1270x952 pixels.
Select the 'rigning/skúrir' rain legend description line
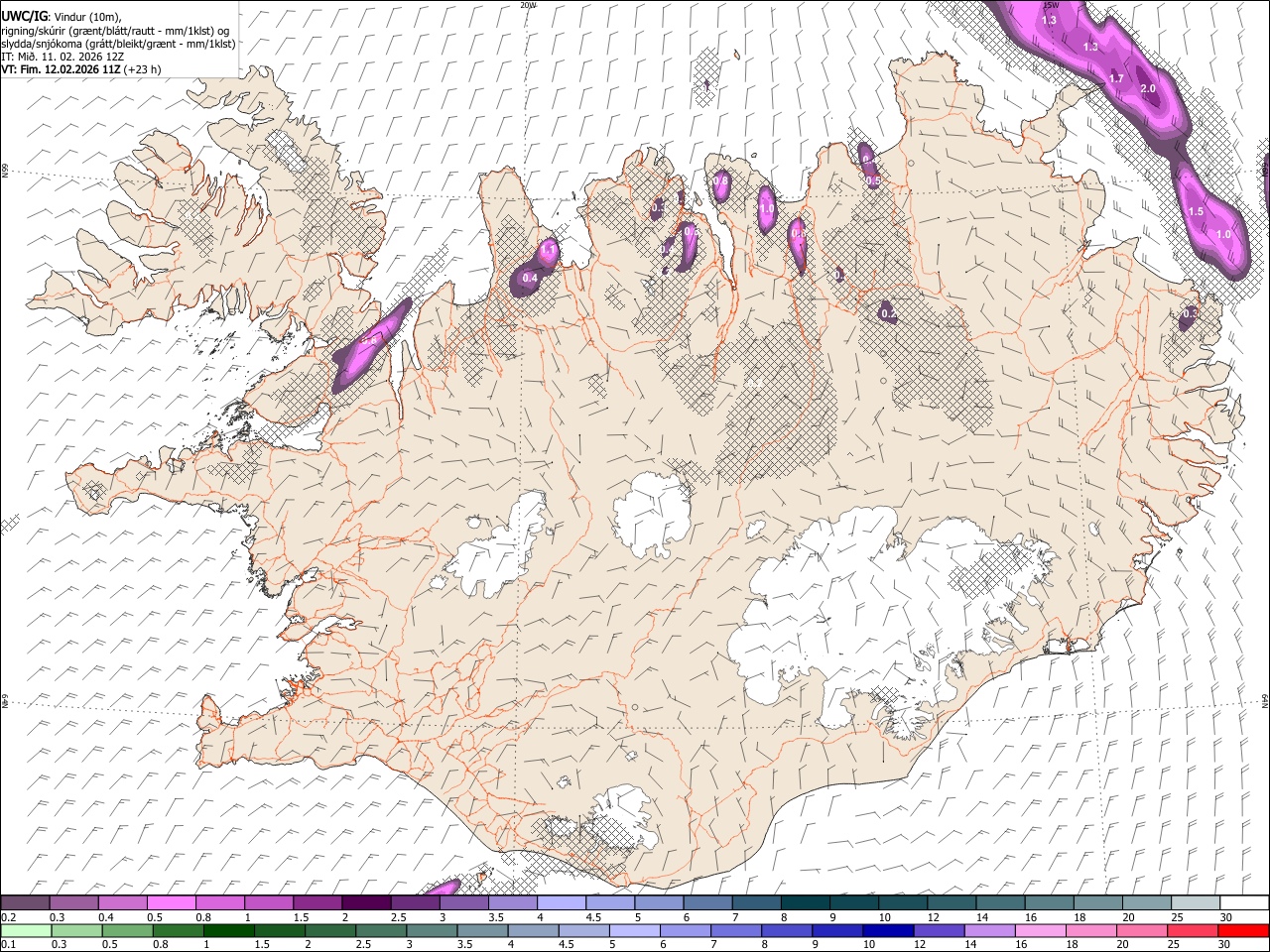click(116, 30)
